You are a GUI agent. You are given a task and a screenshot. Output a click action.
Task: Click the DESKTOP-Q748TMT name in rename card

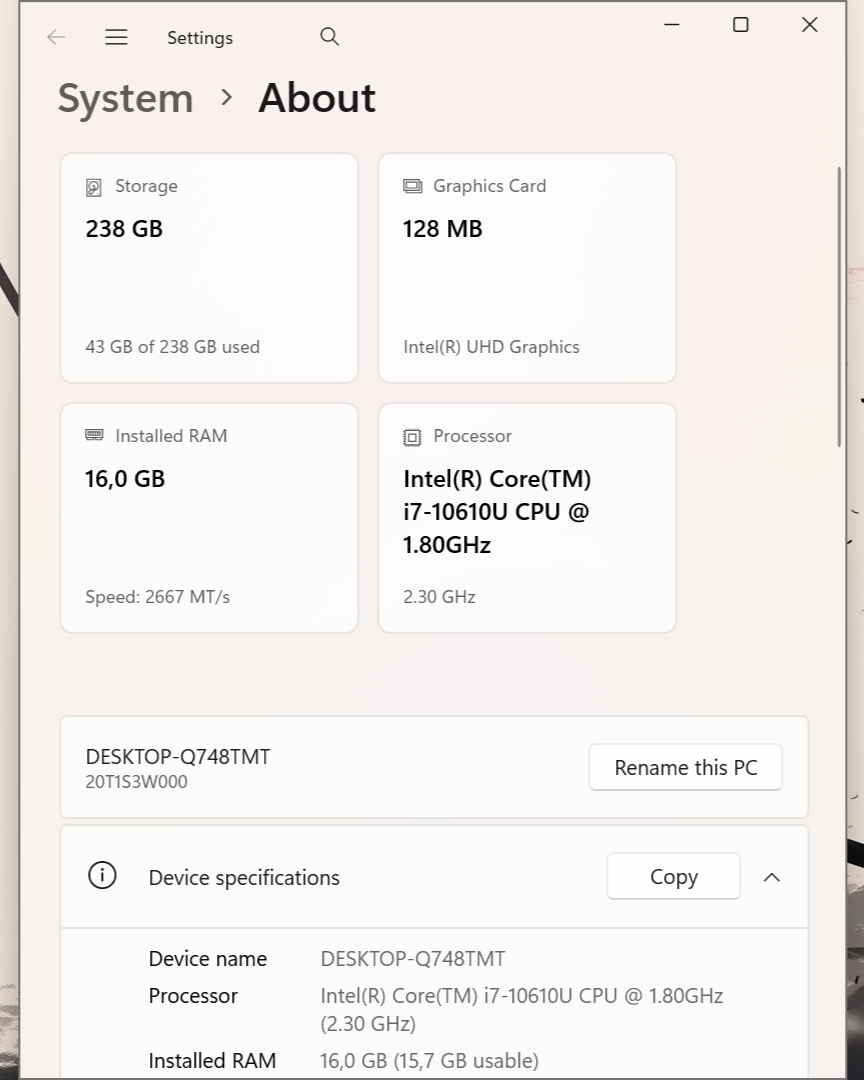(x=178, y=756)
